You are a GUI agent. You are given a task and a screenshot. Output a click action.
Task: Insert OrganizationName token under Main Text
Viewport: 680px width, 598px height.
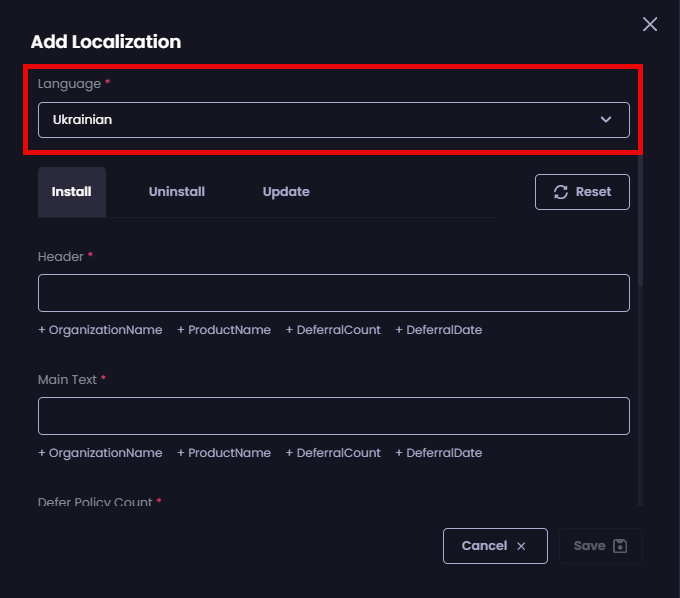[100, 453]
